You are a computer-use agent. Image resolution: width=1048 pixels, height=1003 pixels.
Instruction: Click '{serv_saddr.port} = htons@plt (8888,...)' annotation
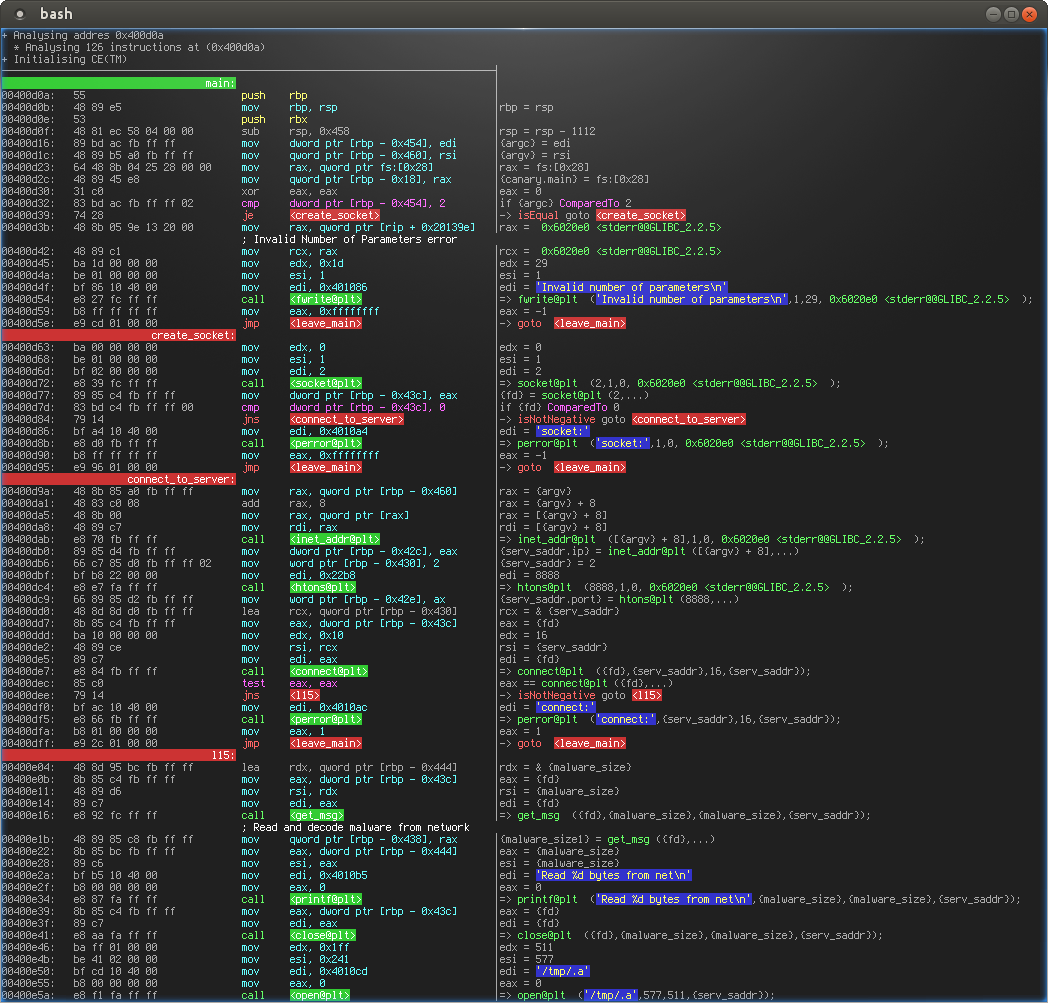pyautogui.click(x=620, y=599)
